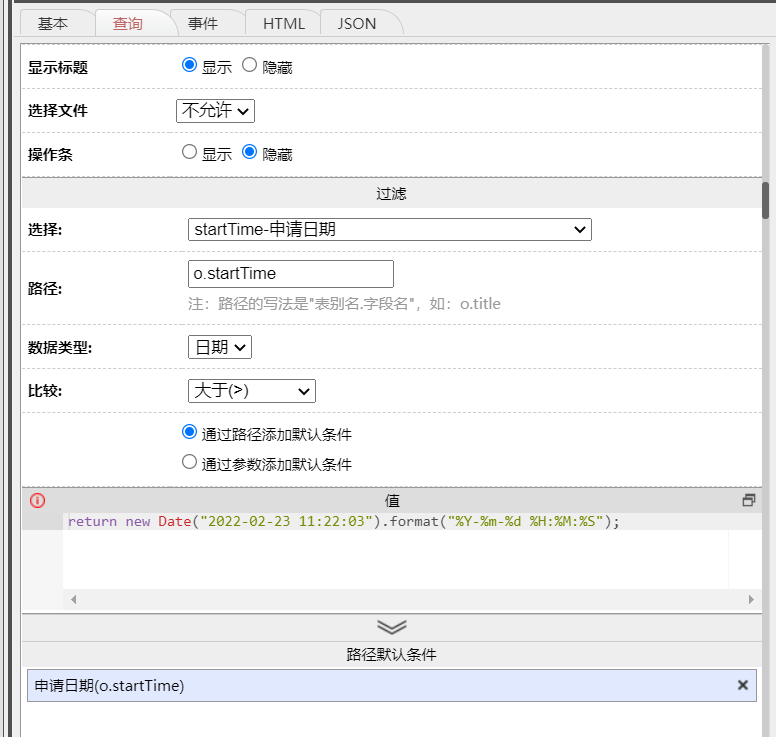Collapse the panel with double-chevron arrow
Screen dimensions: 776x737
tap(391, 626)
